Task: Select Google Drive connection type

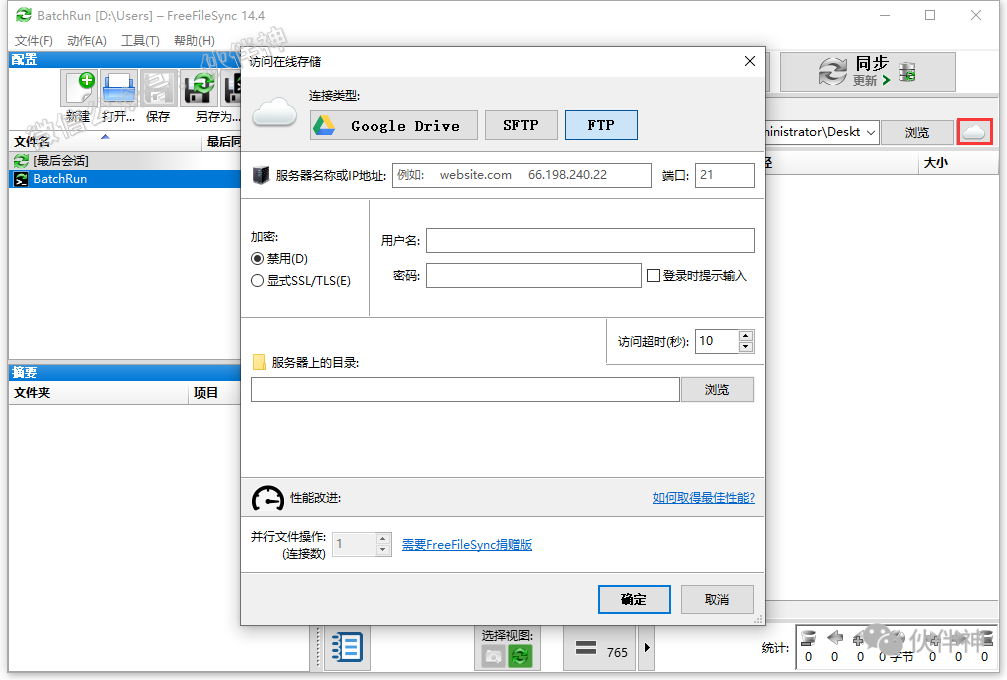Action: click(x=394, y=125)
